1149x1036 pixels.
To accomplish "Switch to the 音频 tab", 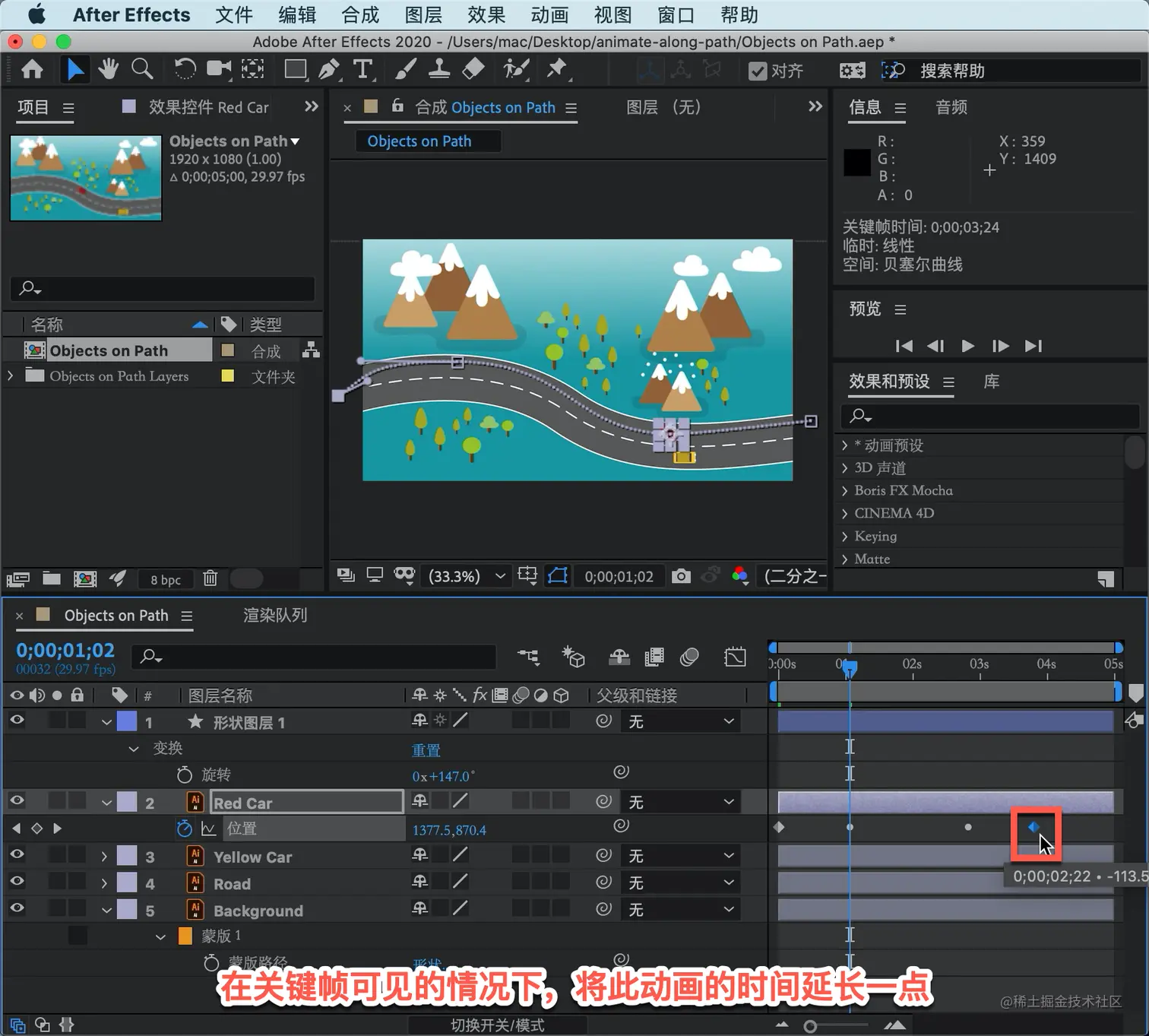I will point(951,107).
